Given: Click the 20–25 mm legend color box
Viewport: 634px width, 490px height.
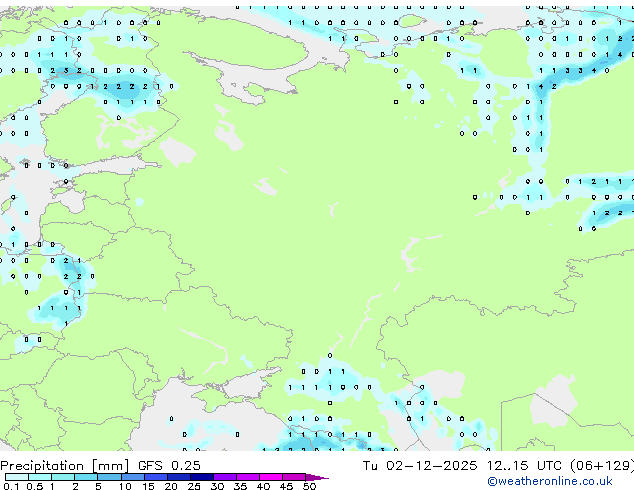Looking at the screenshot, I should pos(178,477).
